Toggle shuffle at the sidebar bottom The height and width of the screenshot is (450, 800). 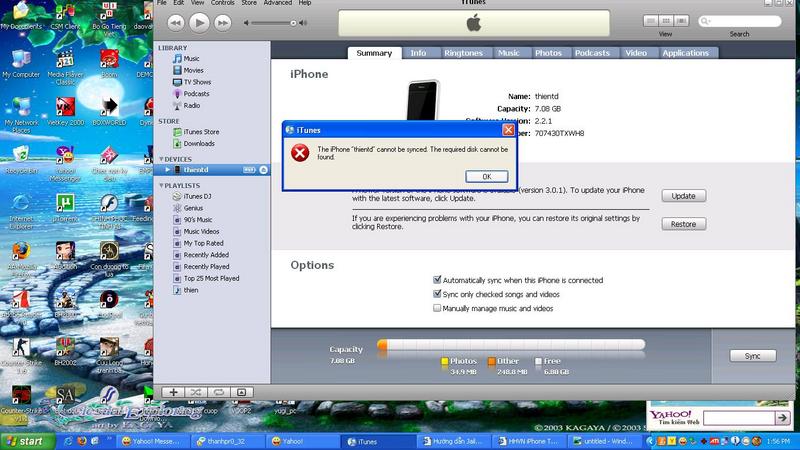[195, 392]
